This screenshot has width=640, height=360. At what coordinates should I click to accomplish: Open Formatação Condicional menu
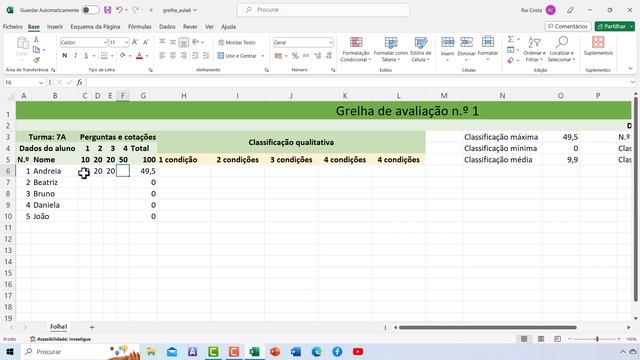356,49
